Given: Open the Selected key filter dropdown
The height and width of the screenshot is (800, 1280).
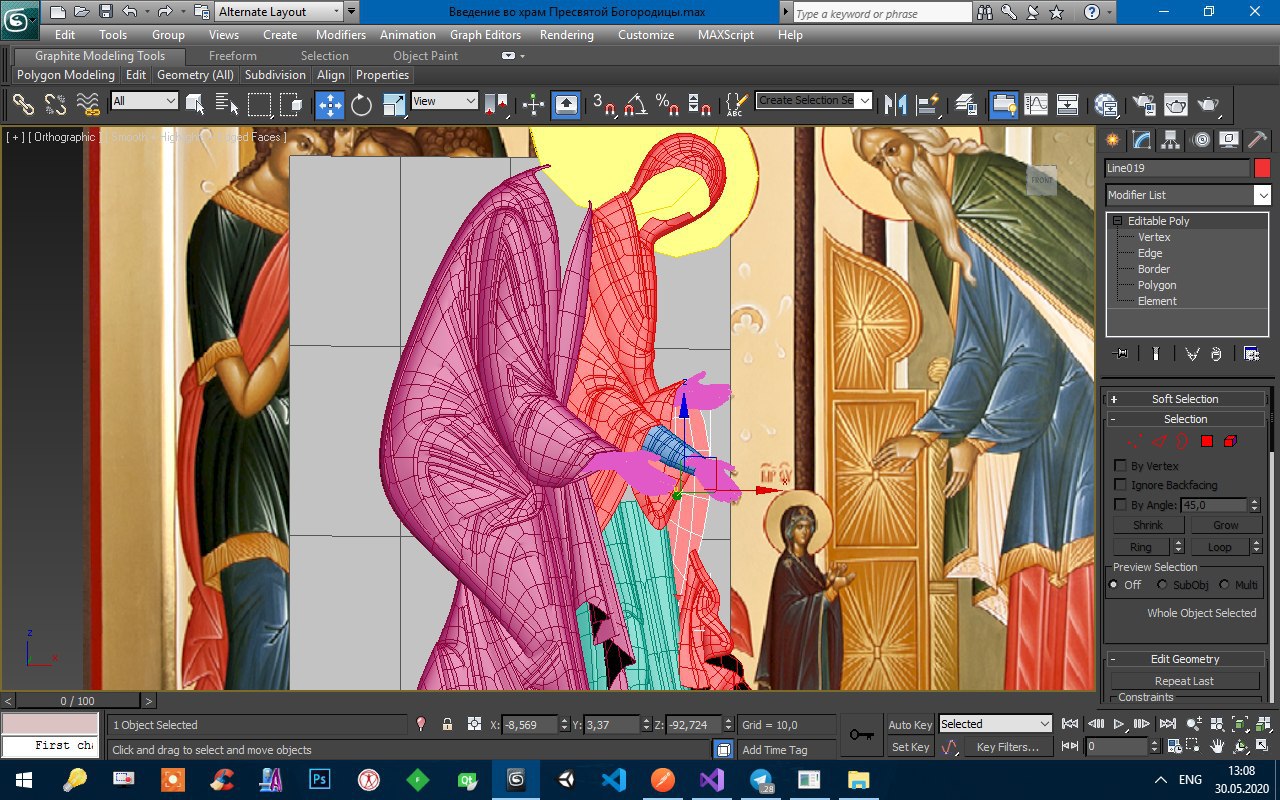Looking at the screenshot, I should coord(995,724).
